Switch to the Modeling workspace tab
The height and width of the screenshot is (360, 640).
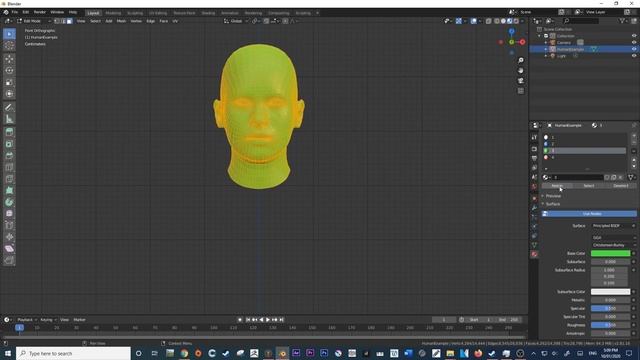point(113,13)
